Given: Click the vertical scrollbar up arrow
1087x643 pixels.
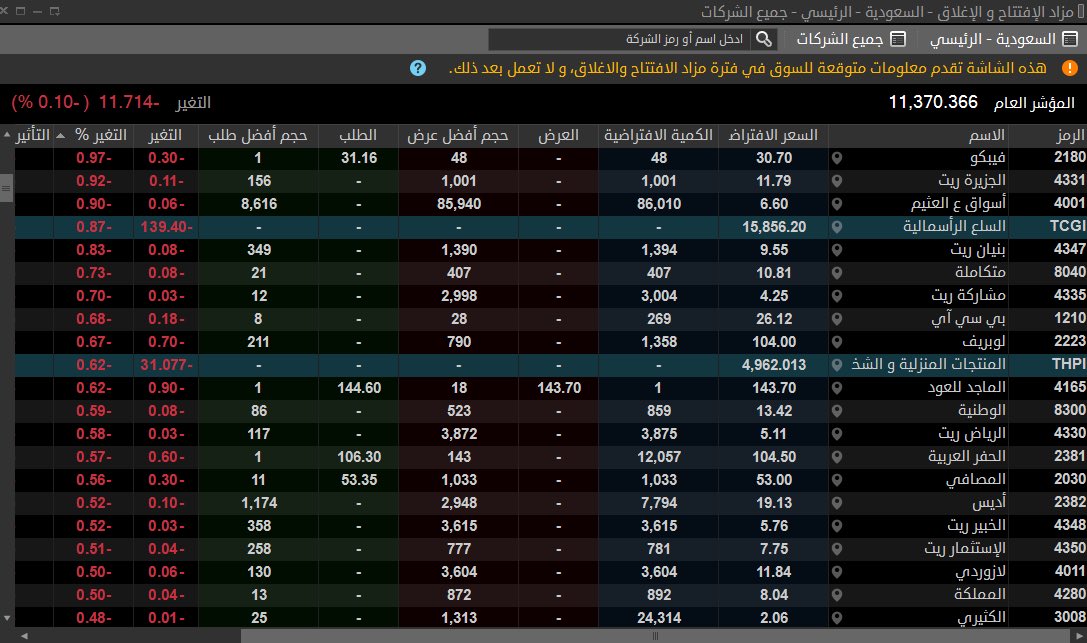Looking at the screenshot, I should pos(7,134).
